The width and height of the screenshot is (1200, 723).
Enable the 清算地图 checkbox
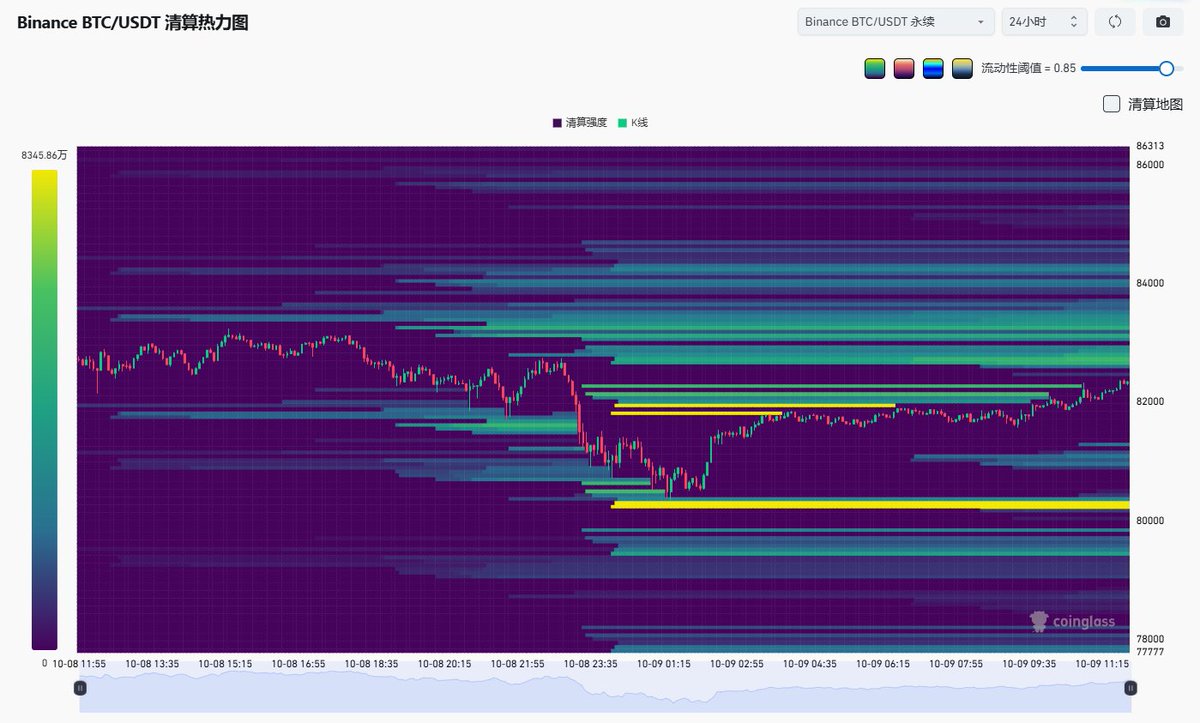pyautogui.click(x=1111, y=104)
